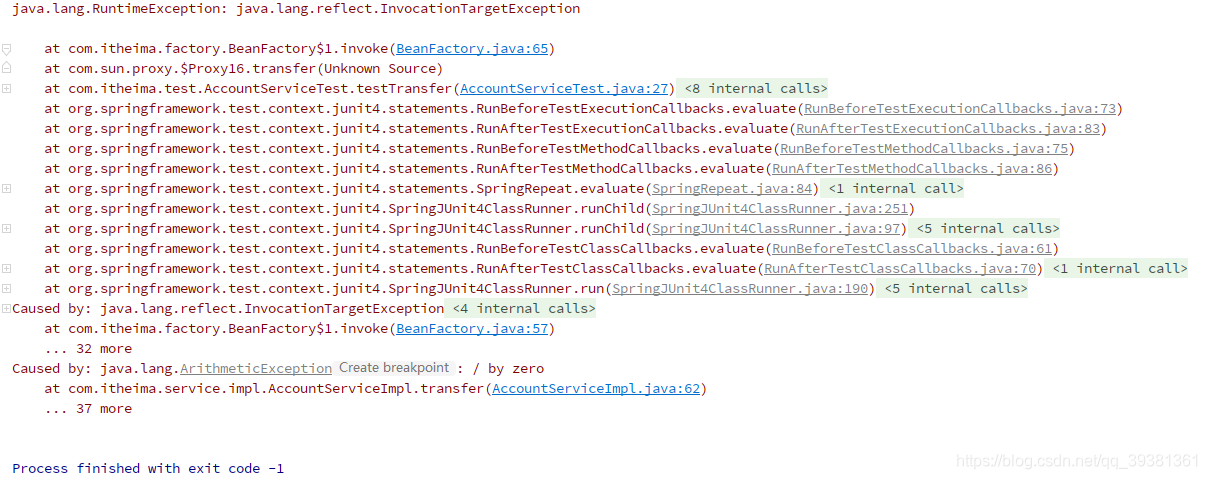The width and height of the screenshot is (1207, 479).
Task: Open SpringJUnit4ClassRunner.java:251 link
Action: (780, 208)
